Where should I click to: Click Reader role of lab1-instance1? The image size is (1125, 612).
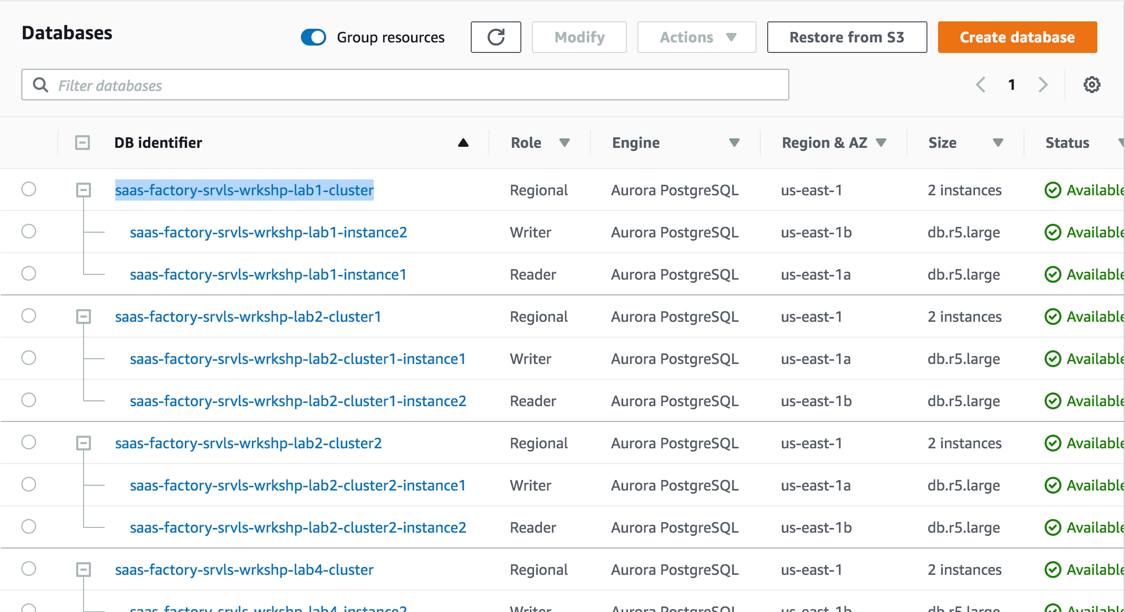click(532, 274)
